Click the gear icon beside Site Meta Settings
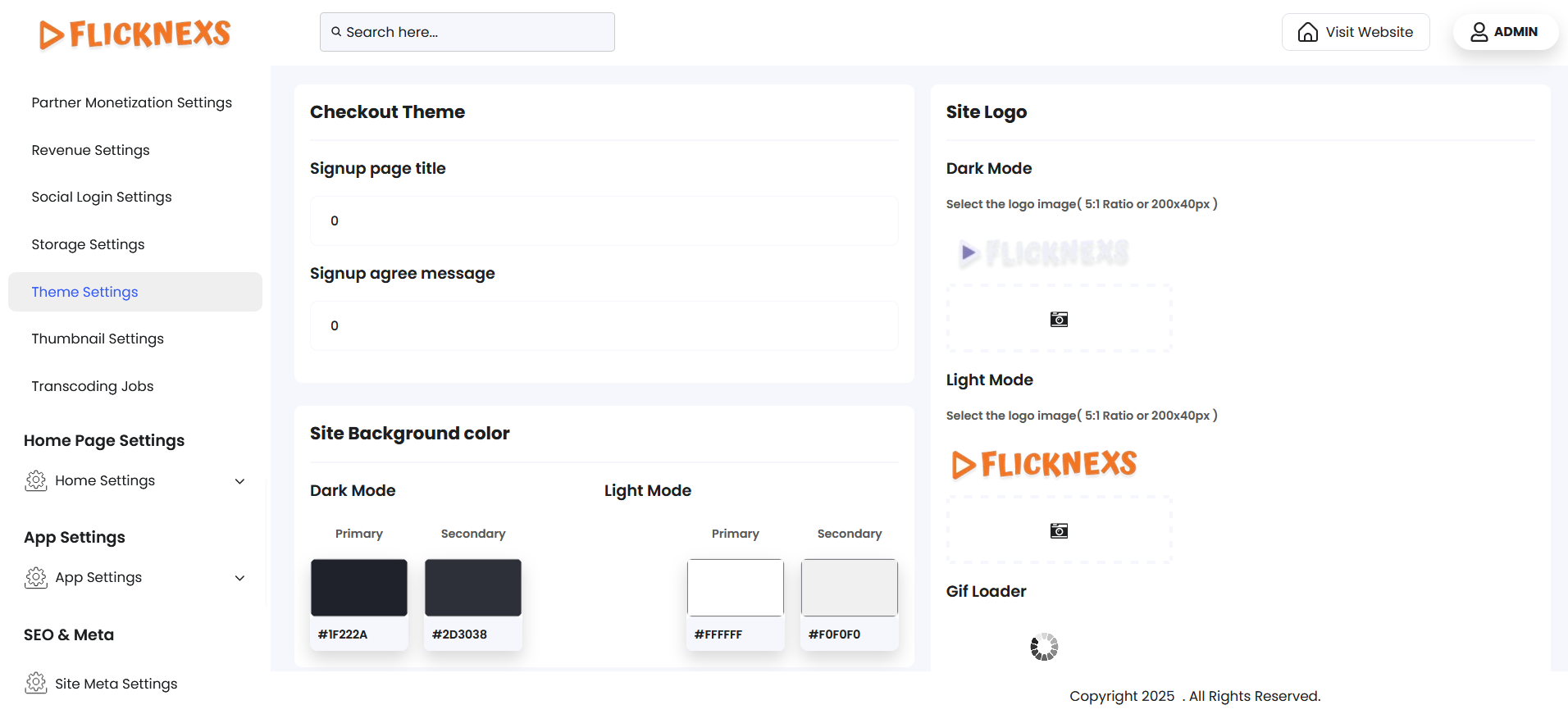Screen dimensions: 1568x714 (36, 683)
